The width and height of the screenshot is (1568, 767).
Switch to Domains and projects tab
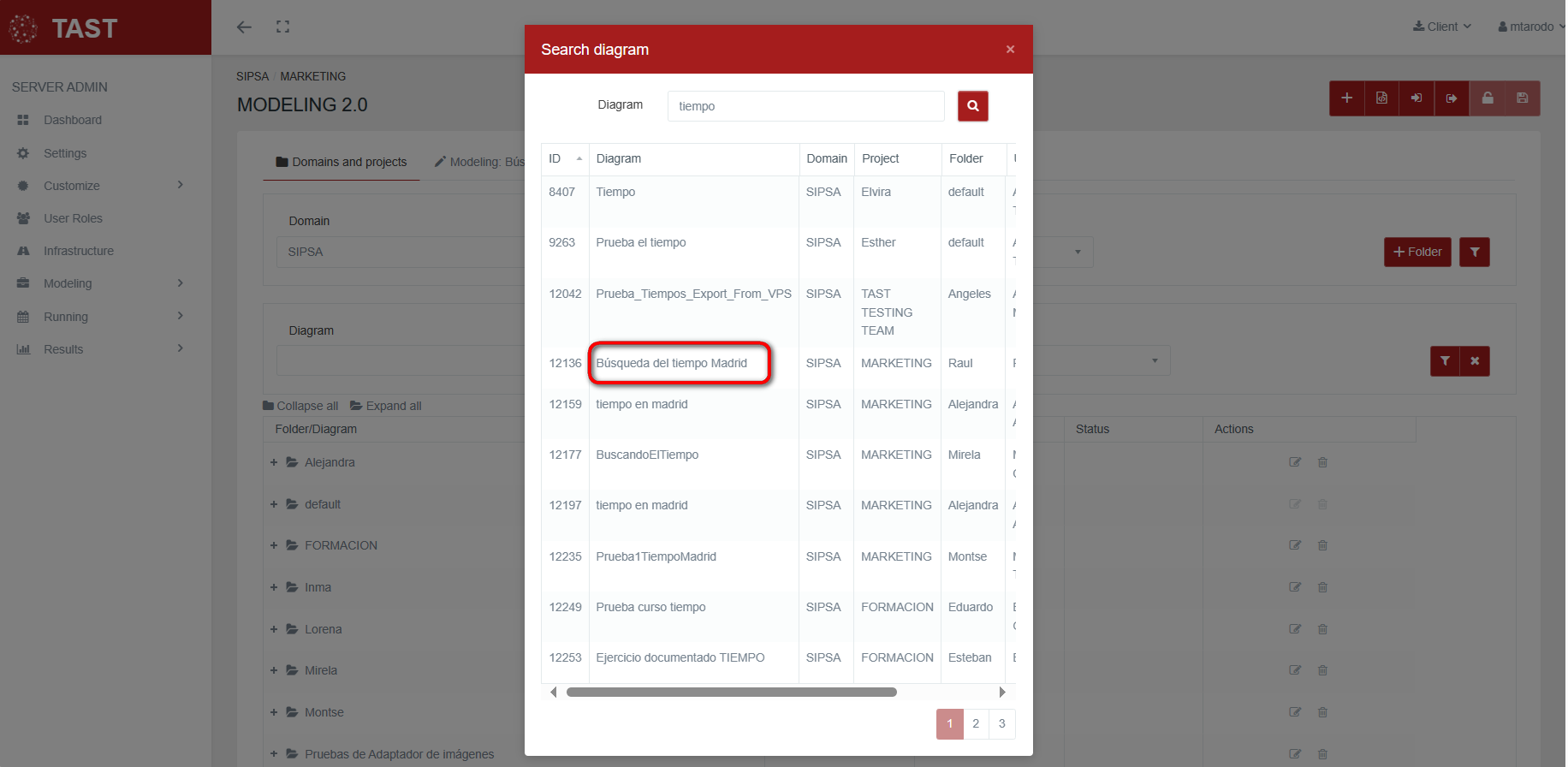[342, 162]
